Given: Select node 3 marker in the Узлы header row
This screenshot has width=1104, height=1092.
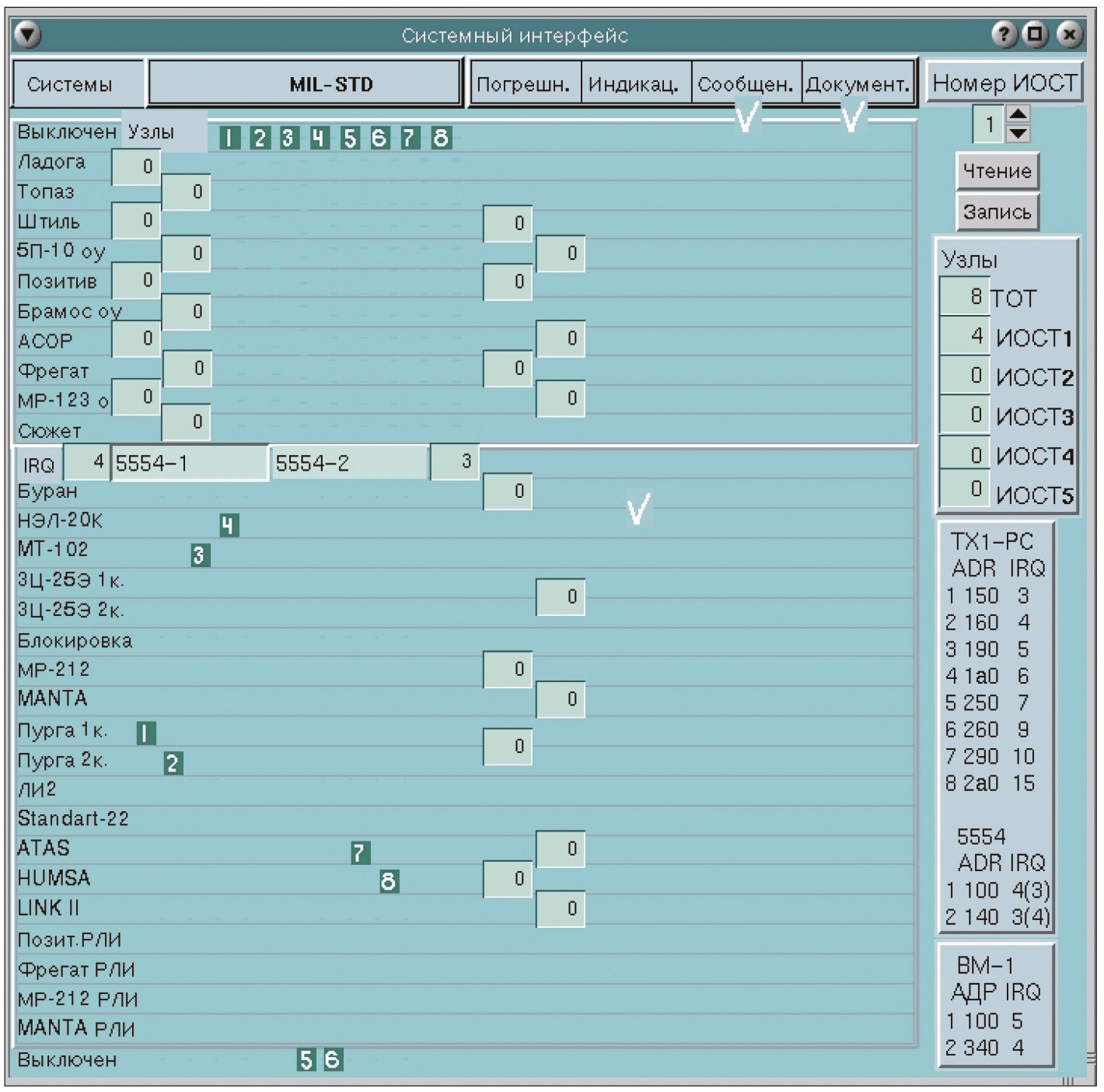Looking at the screenshot, I should [289, 138].
